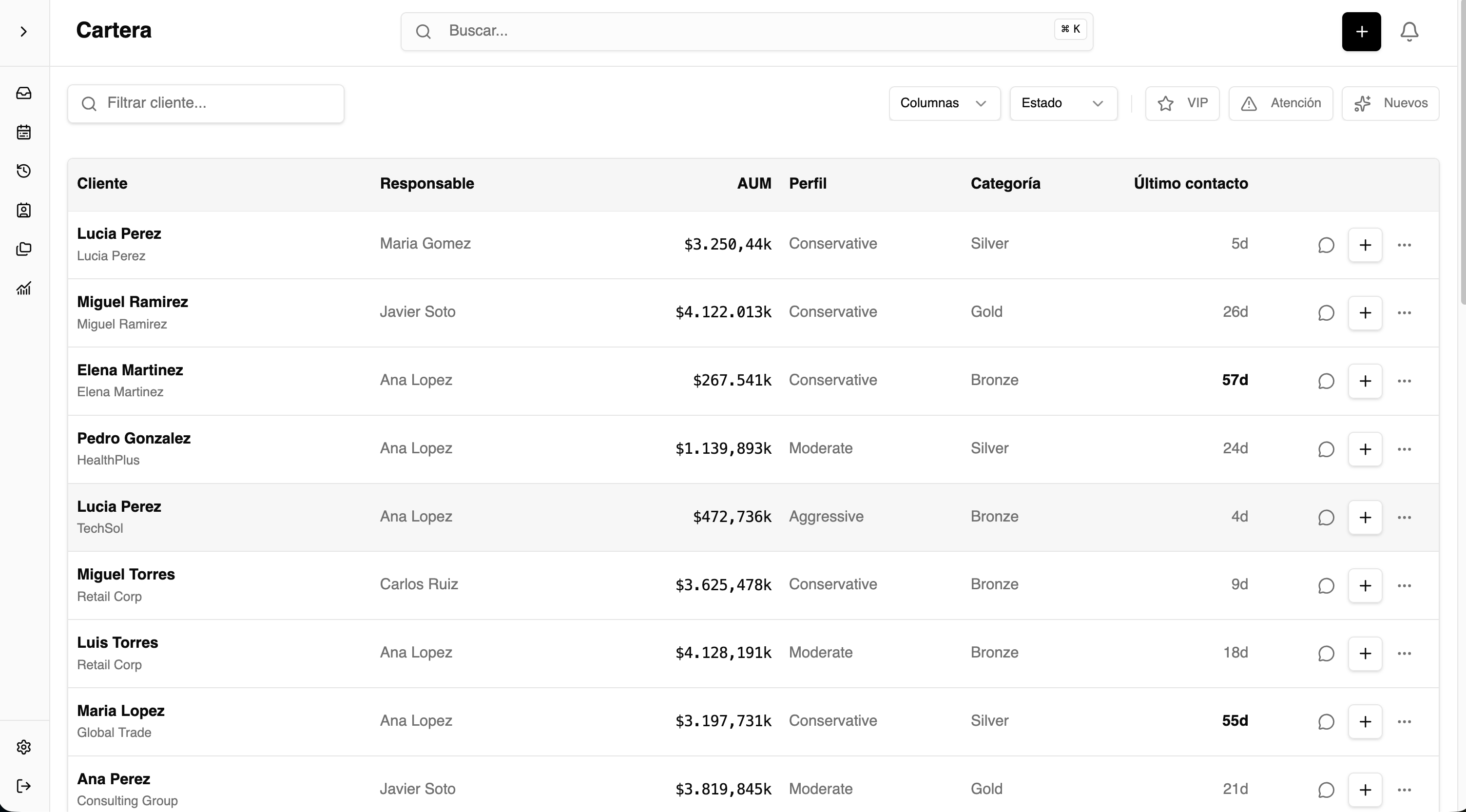
Task: Click the logout icon in sidebar
Action: [24, 786]
